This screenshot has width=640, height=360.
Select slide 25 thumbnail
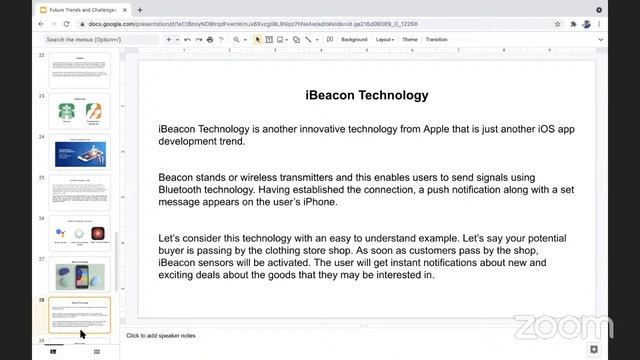[80, 193]
